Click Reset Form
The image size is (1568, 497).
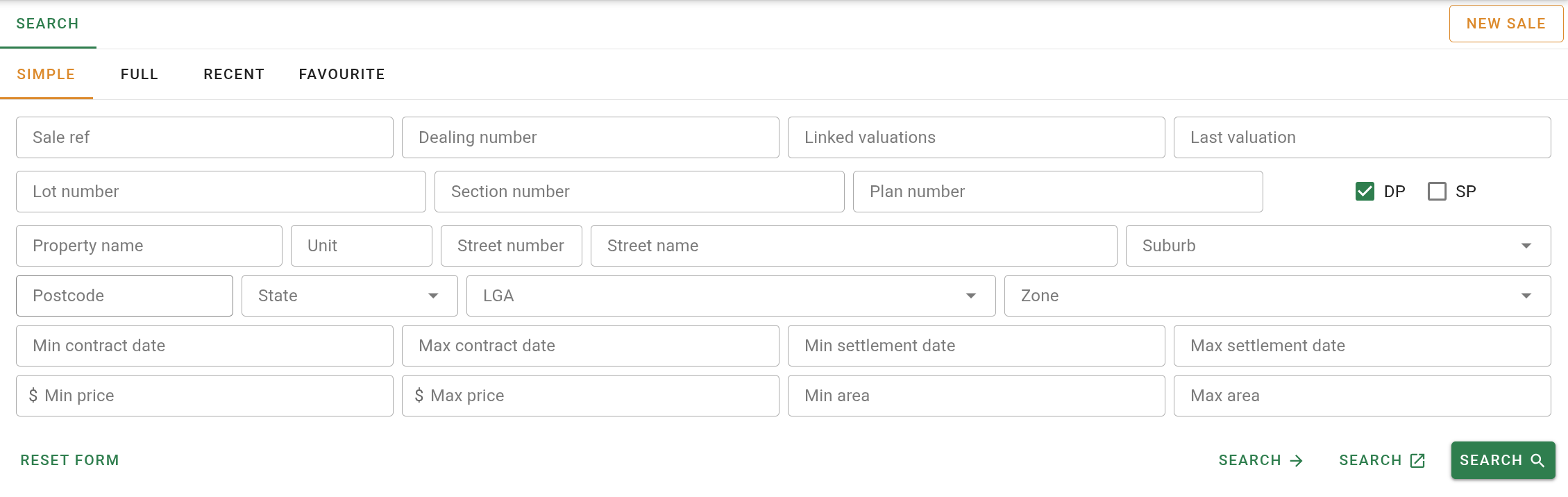coord(70,460)
